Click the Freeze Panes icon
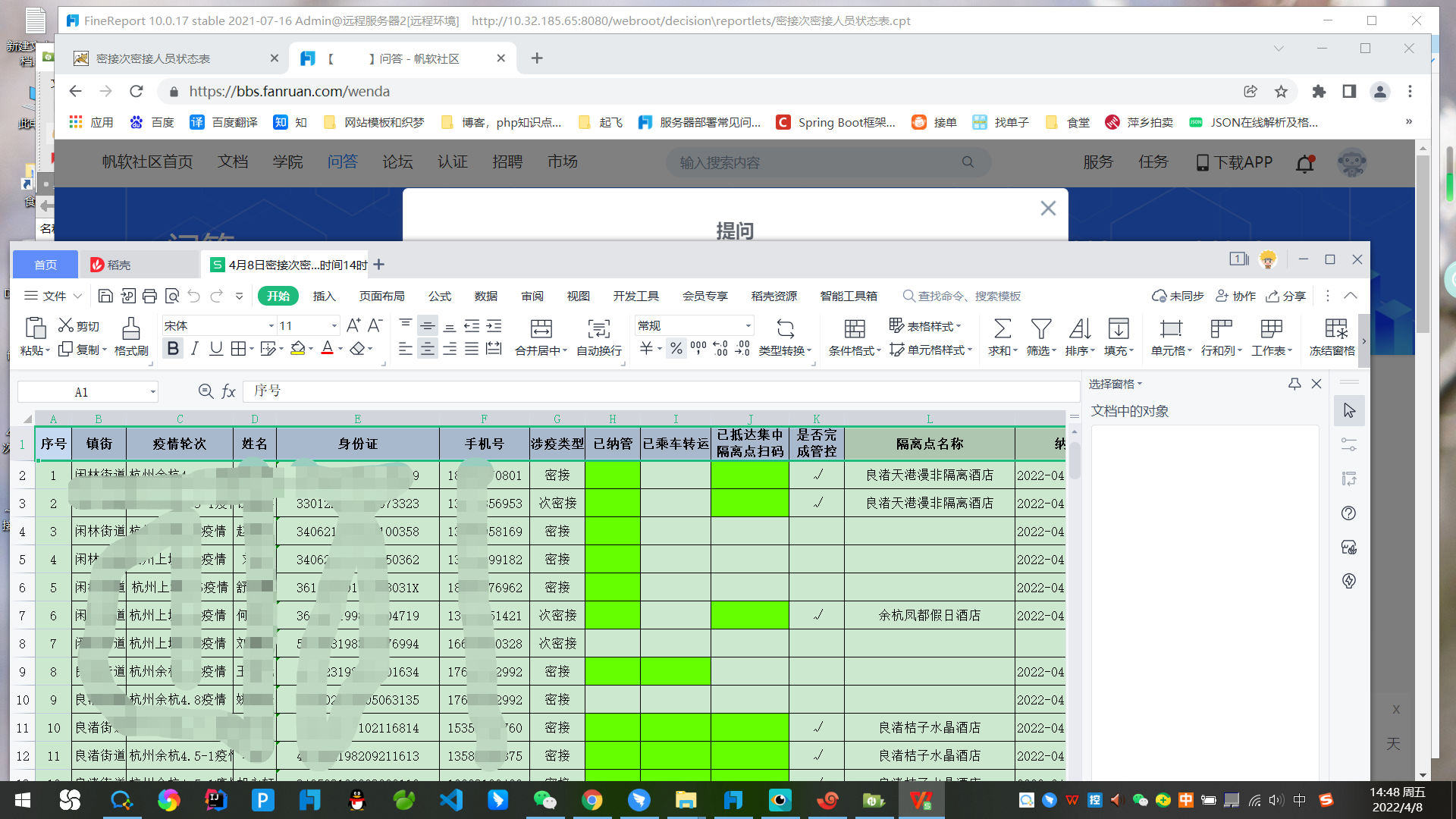 [1335, 328]
